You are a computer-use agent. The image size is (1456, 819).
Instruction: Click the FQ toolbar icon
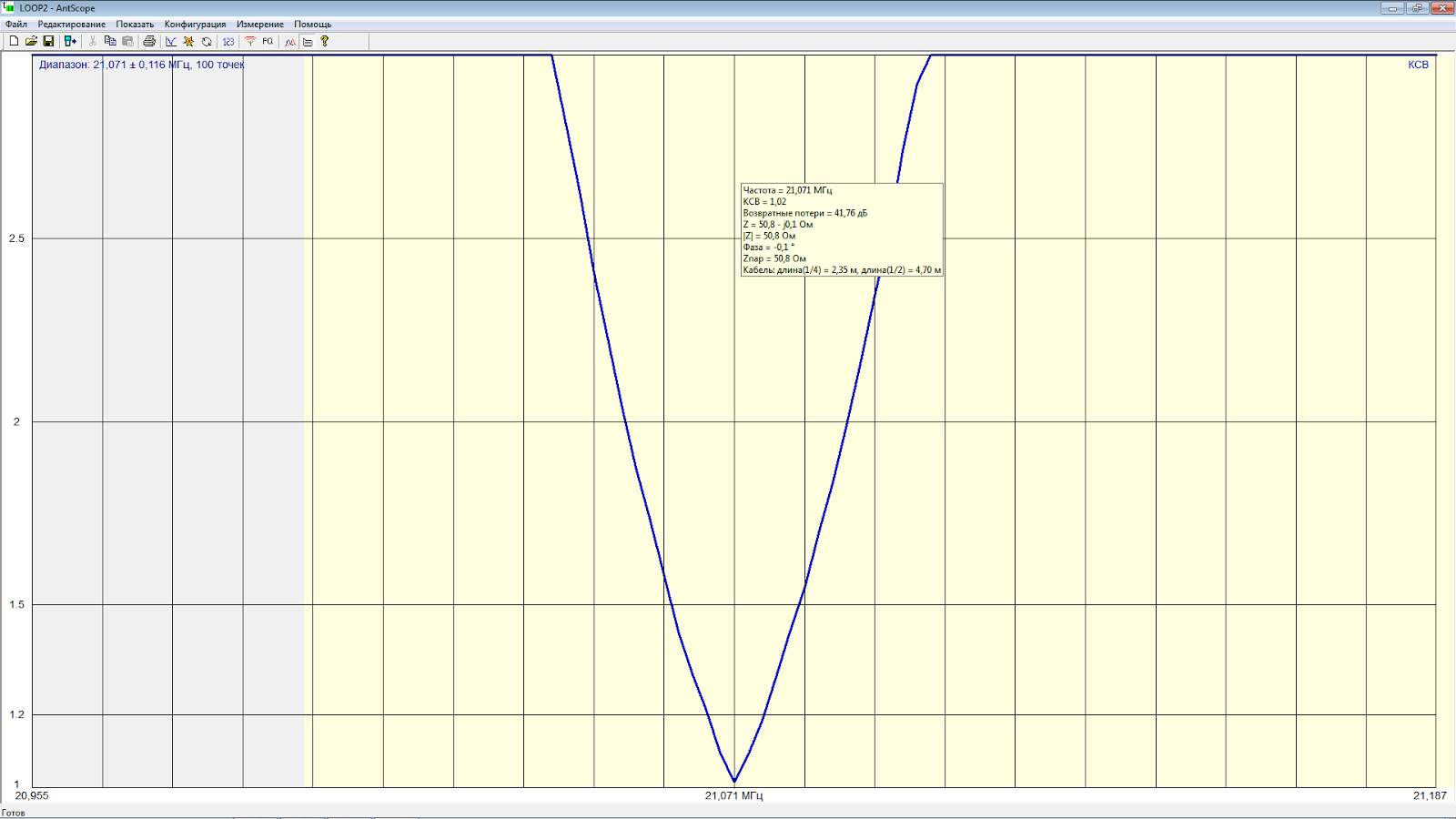click(x=268, y=41)
